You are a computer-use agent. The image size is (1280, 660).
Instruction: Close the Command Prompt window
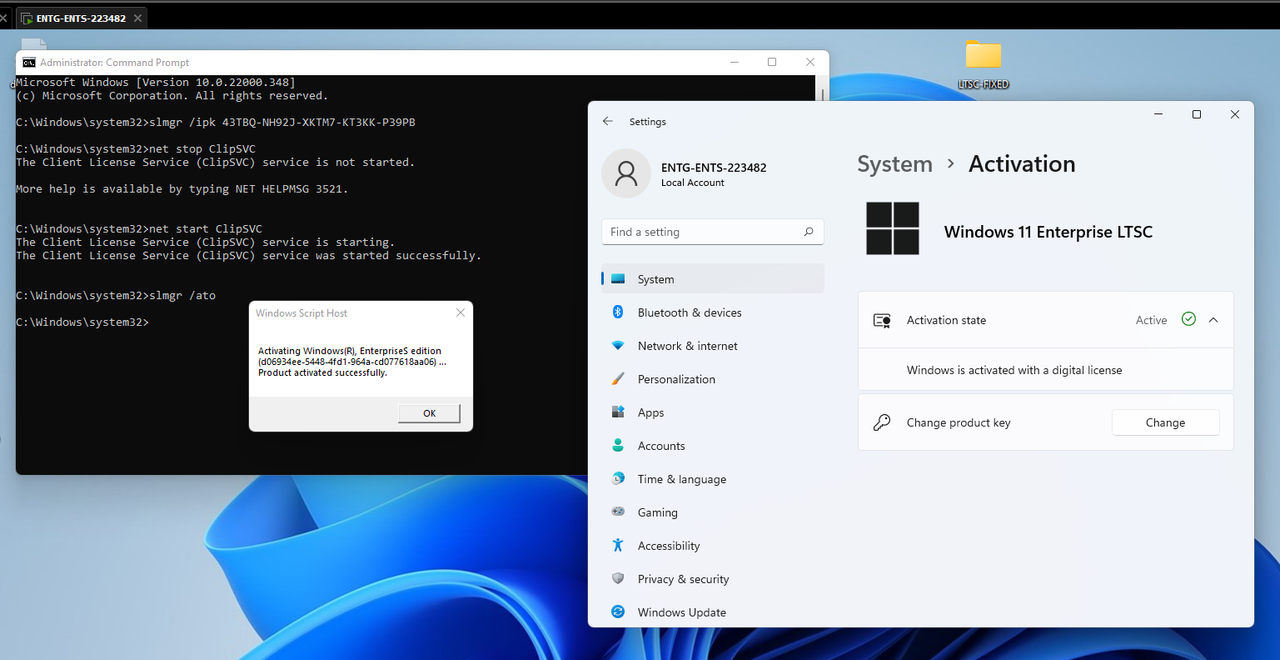coord(809,62)
